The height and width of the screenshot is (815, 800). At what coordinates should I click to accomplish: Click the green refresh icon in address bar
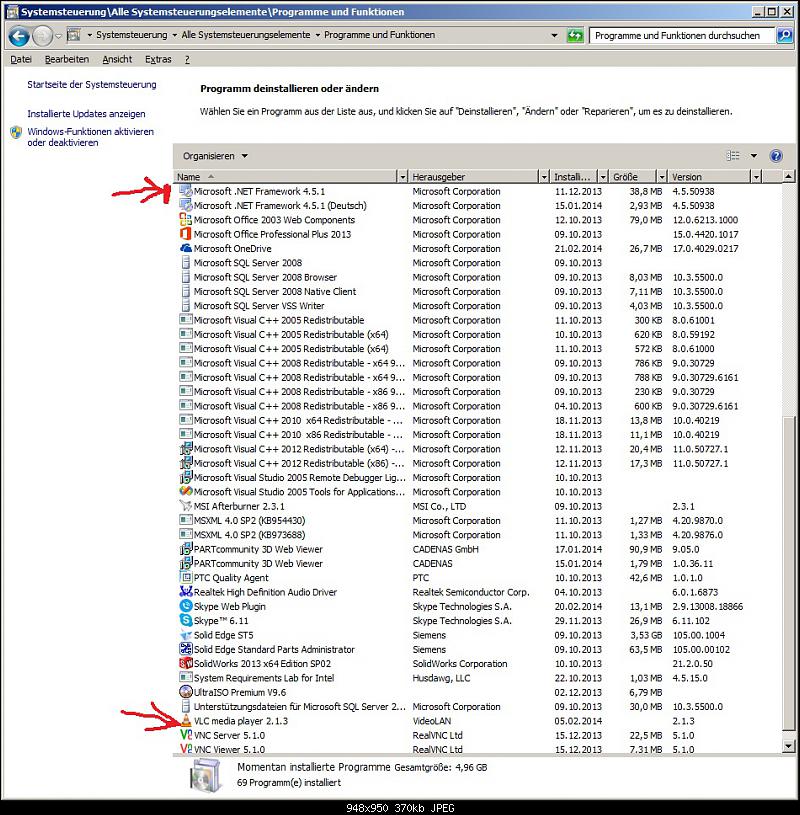pyautogui.click(x=575, y=35)
